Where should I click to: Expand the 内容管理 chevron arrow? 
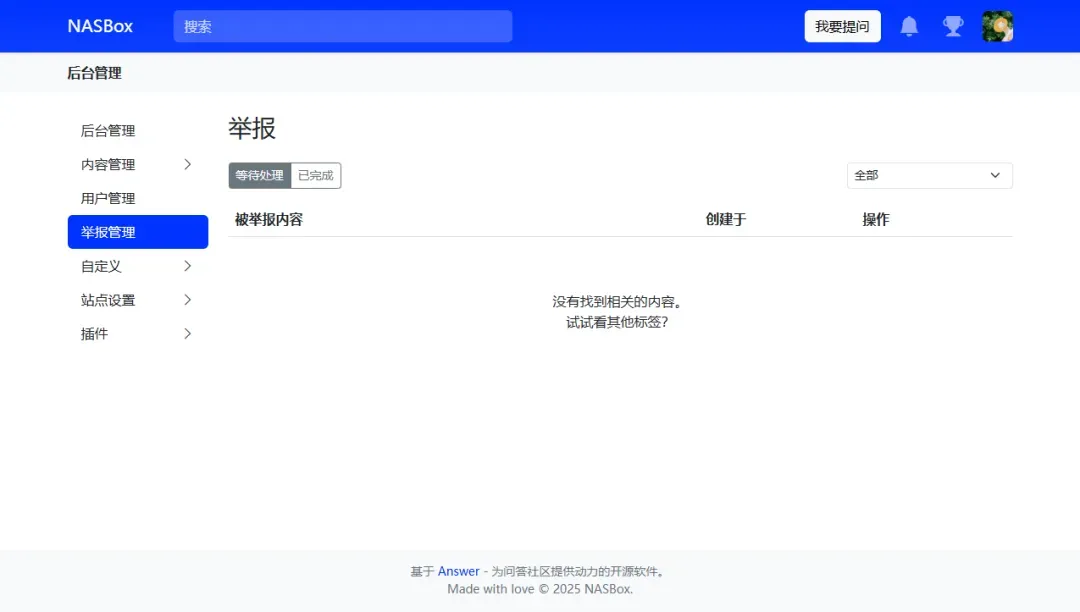tap(187, 164)
